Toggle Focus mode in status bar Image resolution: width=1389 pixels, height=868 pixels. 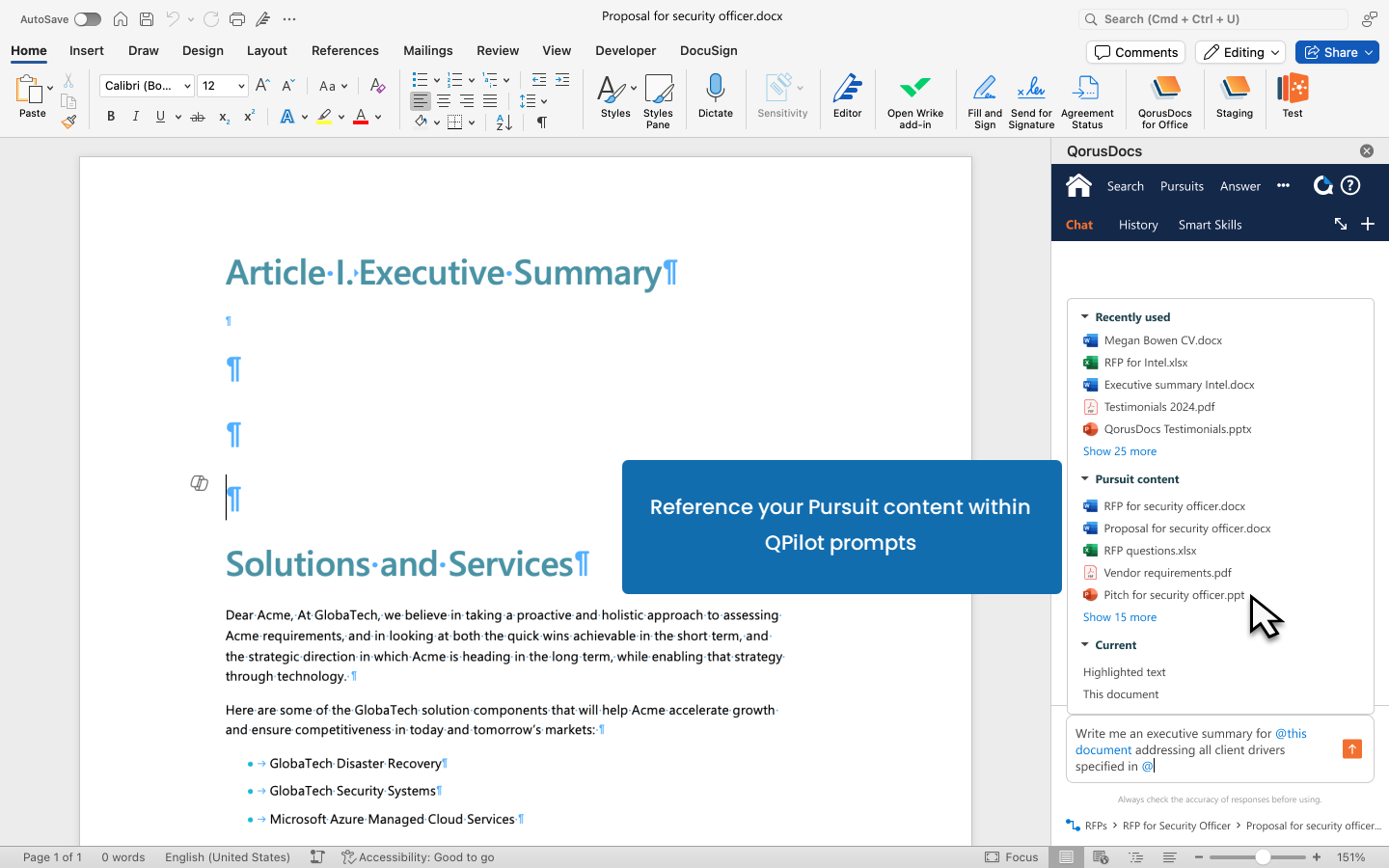[x=1012, y=856]
